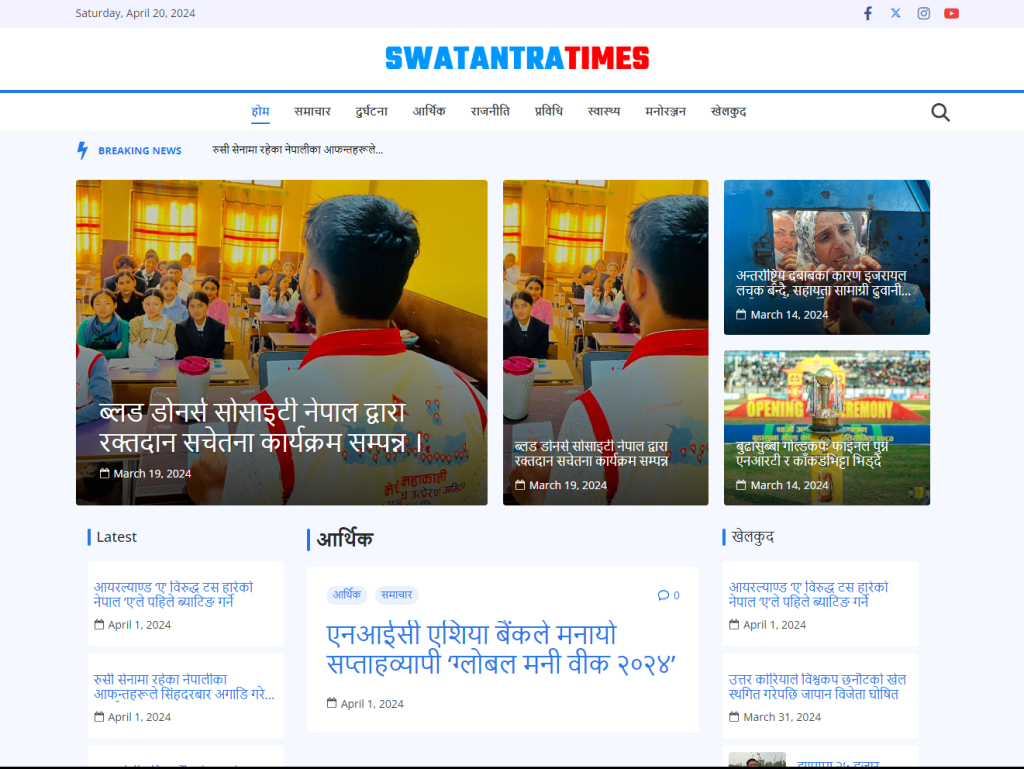Select the आर्थिक category badge

(347, 594)
